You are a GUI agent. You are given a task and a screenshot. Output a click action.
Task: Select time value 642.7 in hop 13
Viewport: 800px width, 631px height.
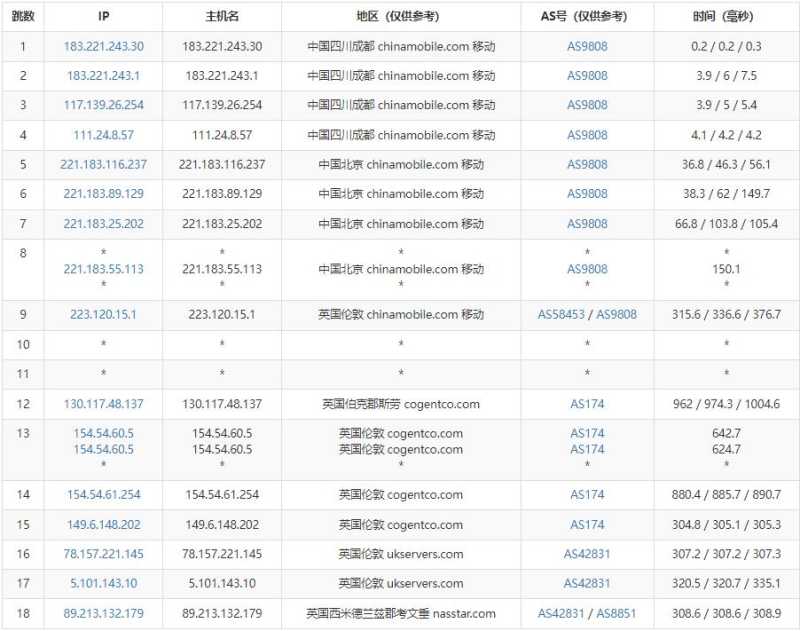(726, 433)
